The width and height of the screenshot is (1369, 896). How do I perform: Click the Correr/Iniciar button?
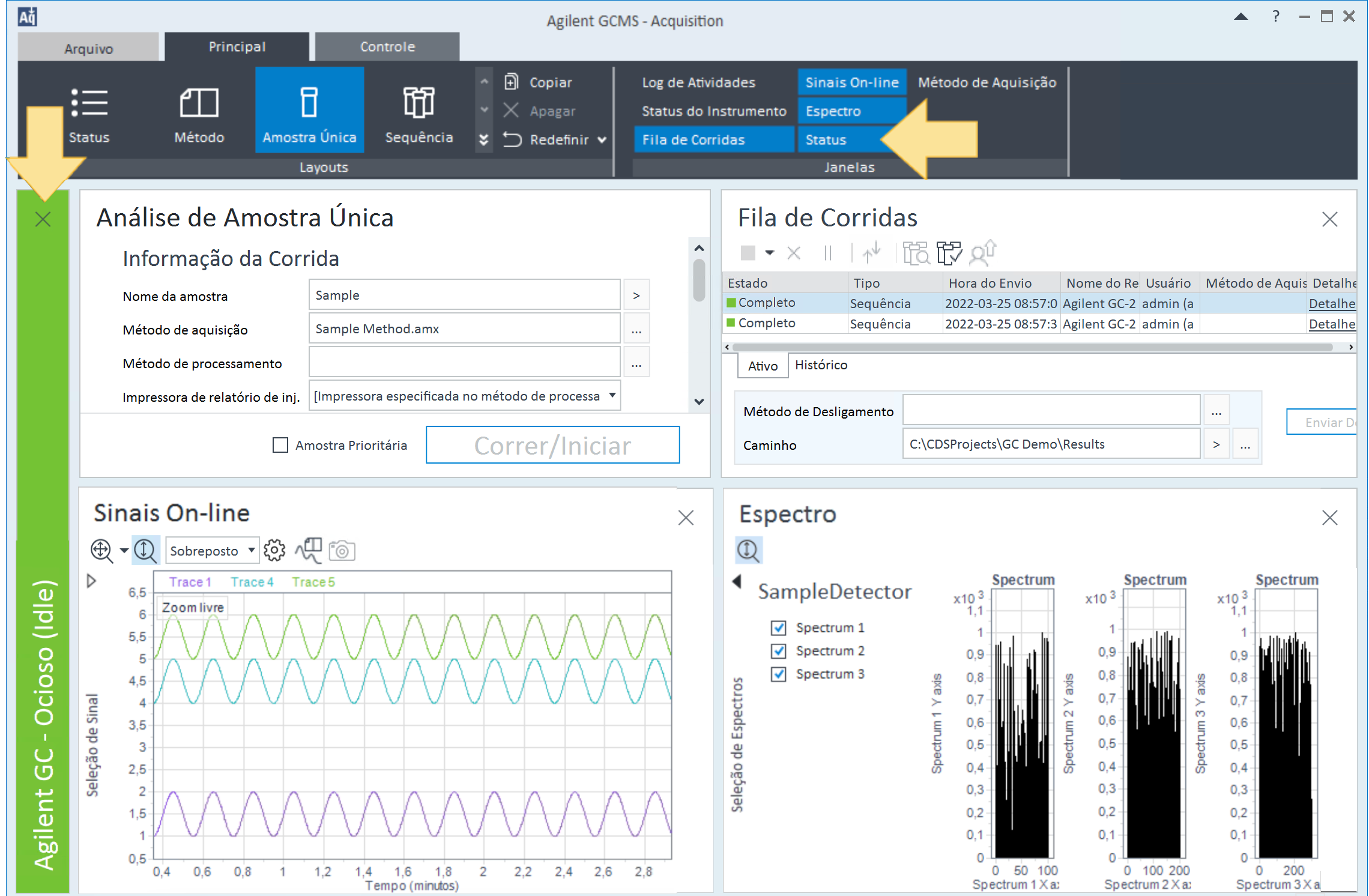(552, 445)
